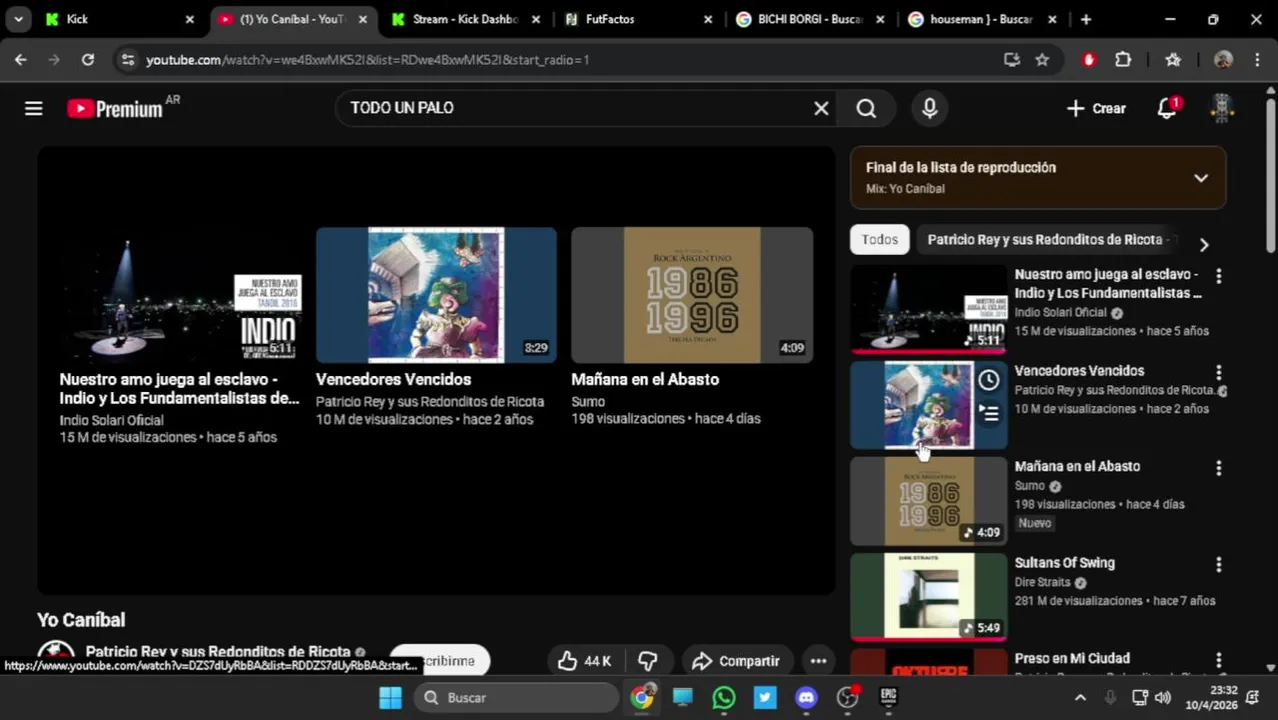Share the video with Compartir
This screenshot has height=720, width=1278.
click(736, 661)
